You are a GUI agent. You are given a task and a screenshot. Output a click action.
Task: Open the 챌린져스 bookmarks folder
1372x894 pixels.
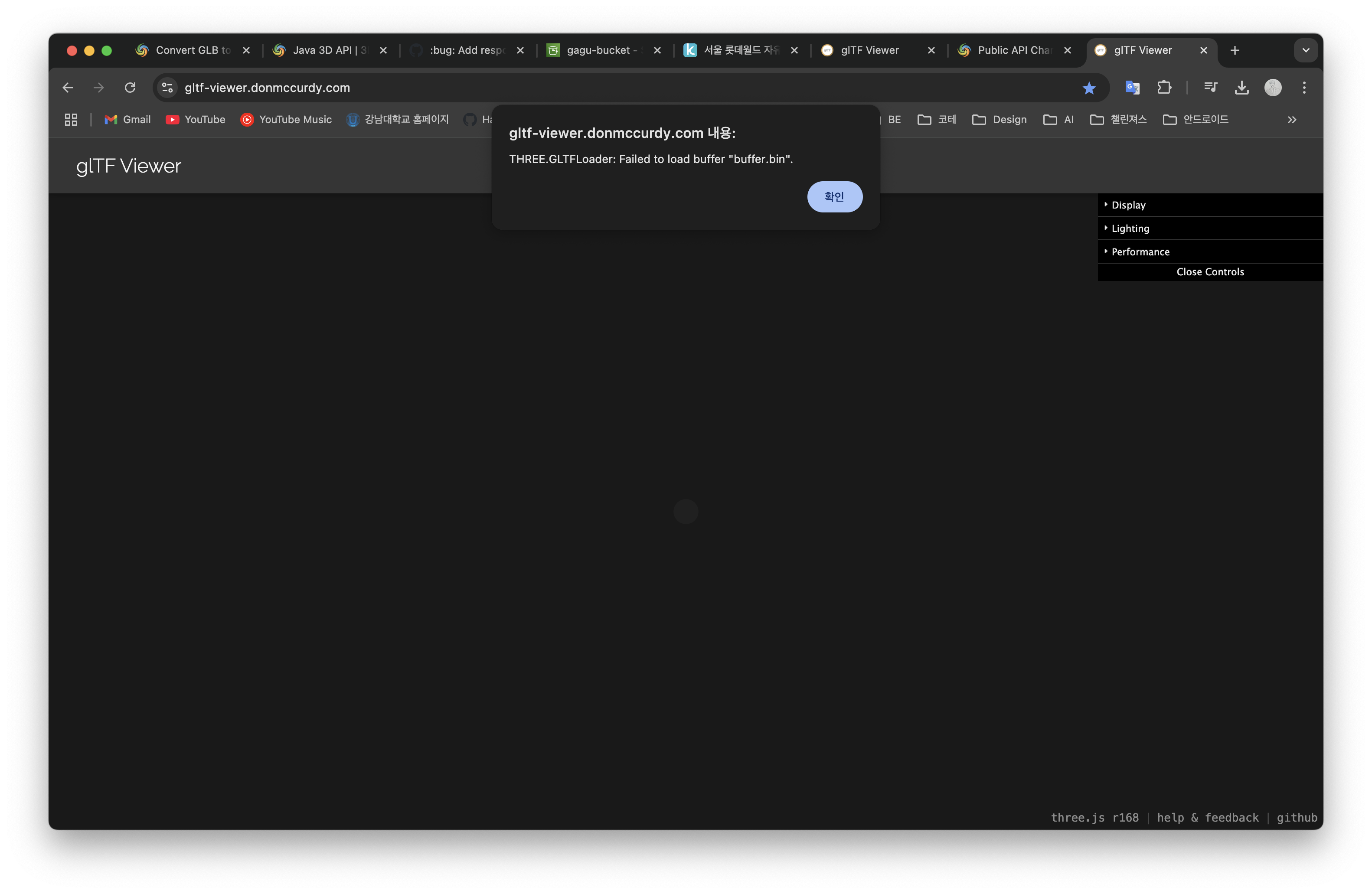pos(1118,119)
